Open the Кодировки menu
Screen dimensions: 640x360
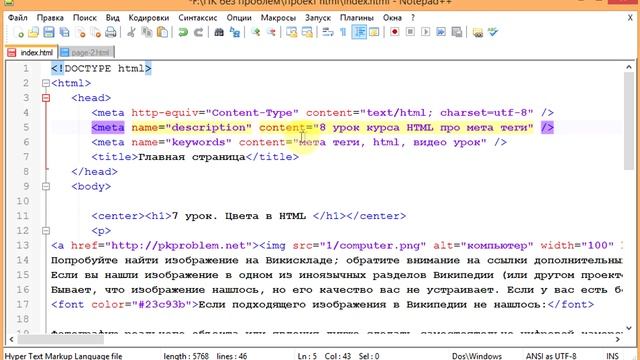coord(149,18)
